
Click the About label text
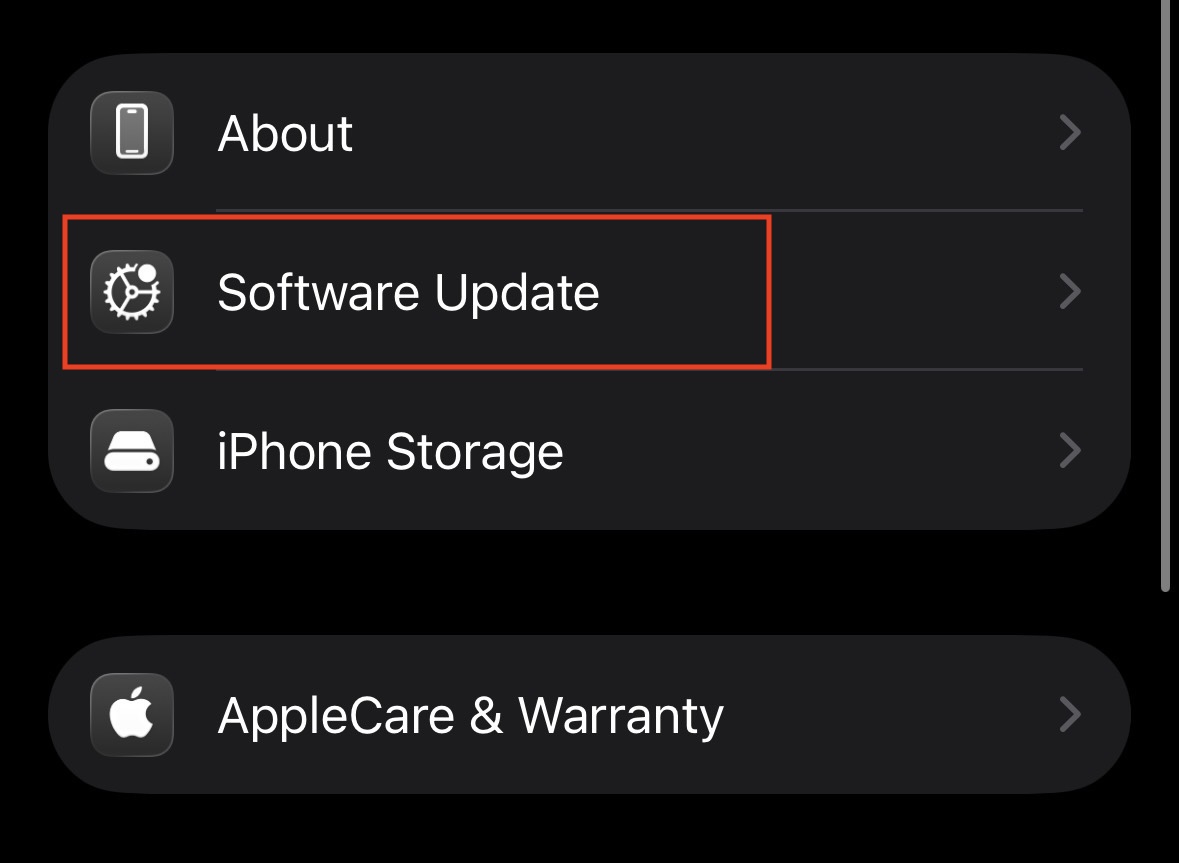click(285, 133)
